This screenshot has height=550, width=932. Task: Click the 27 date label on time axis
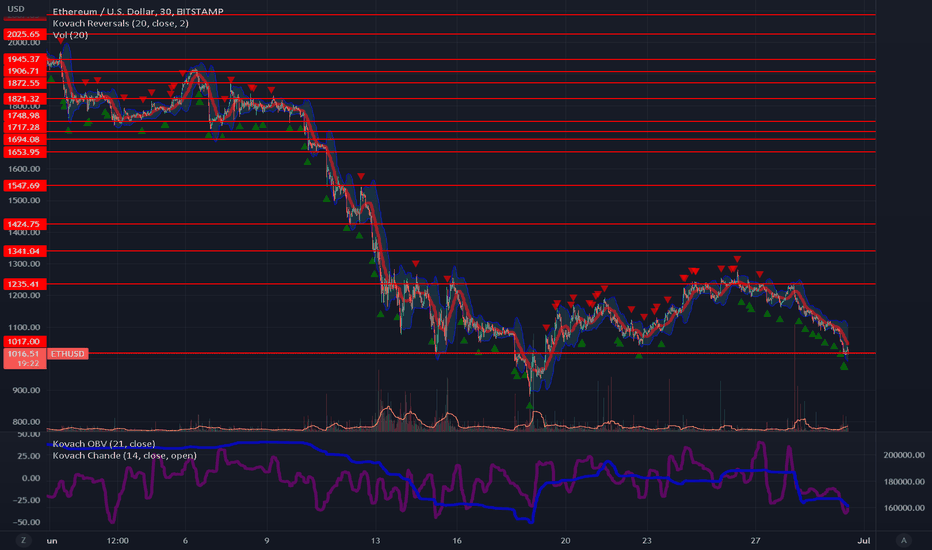coord(755,540)
